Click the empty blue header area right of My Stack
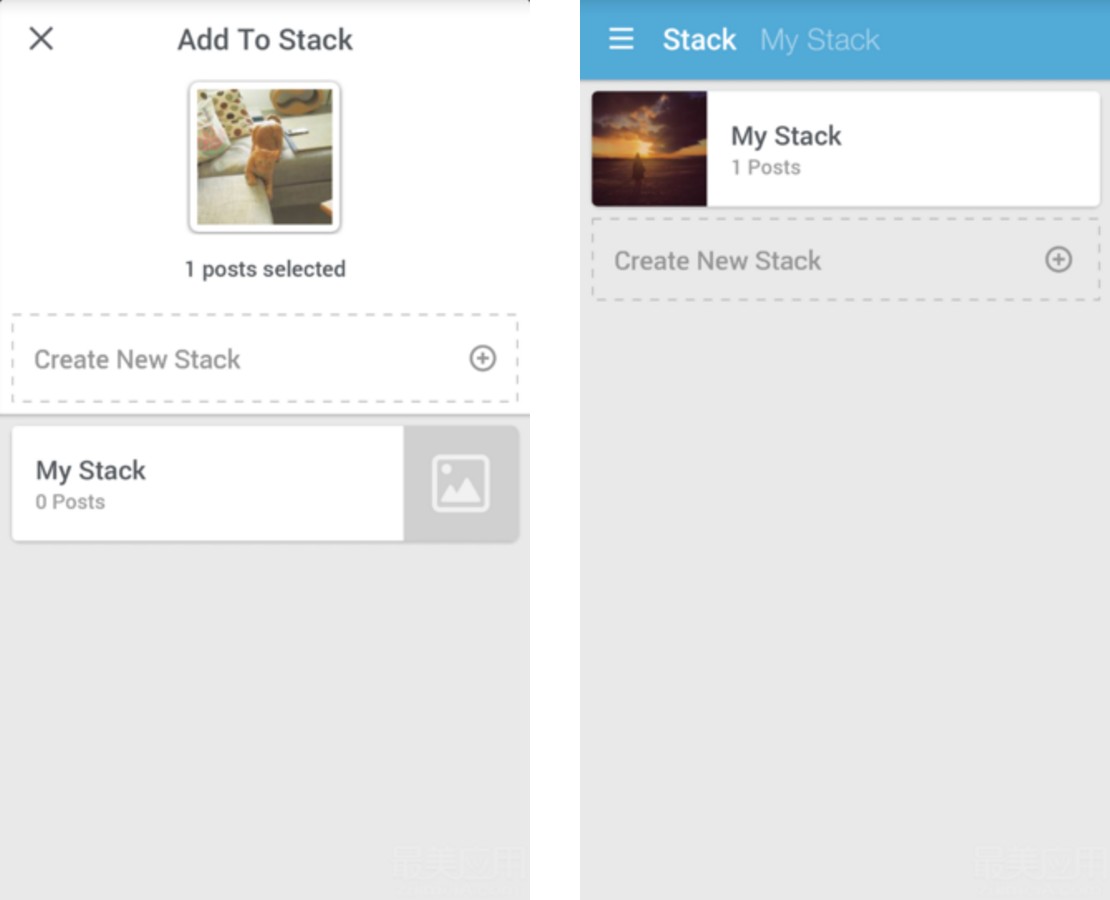The image size is (1110, 900). (x=995, y=40)
